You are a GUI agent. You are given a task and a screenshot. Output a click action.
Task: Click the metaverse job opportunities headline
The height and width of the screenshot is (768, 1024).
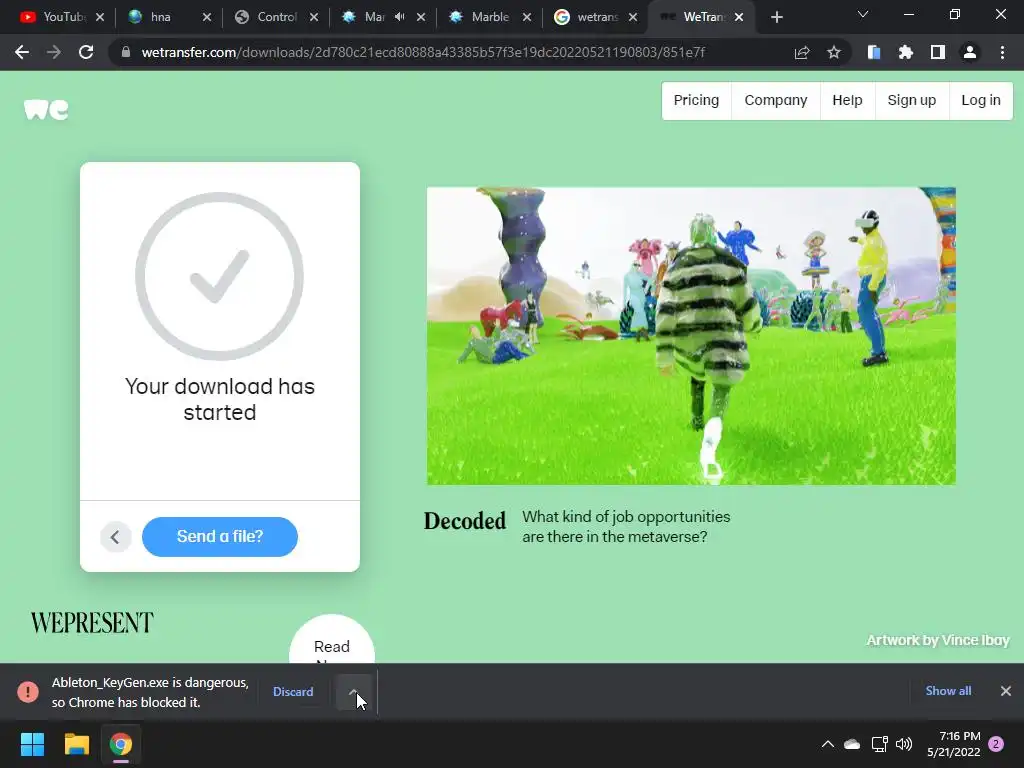tap(626, 526)
